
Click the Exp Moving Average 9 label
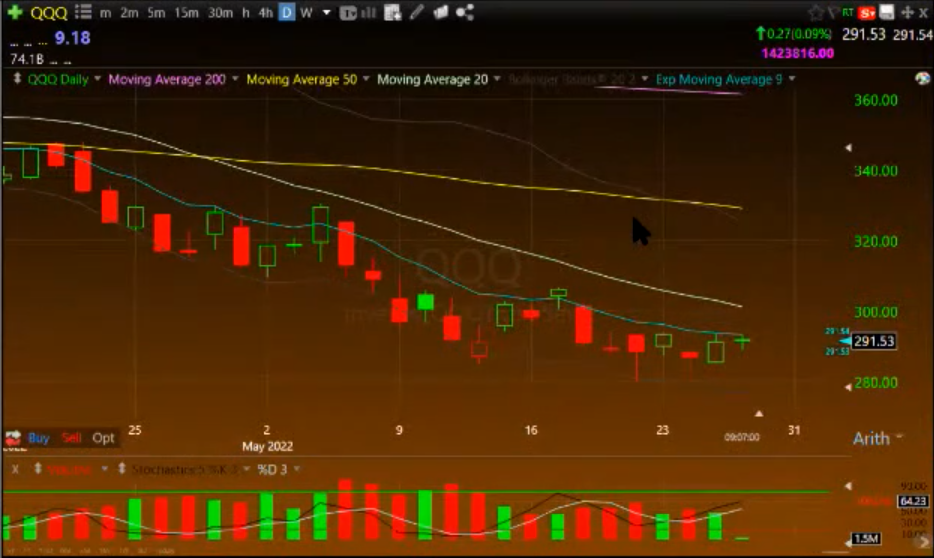click(x=719, y=79)
